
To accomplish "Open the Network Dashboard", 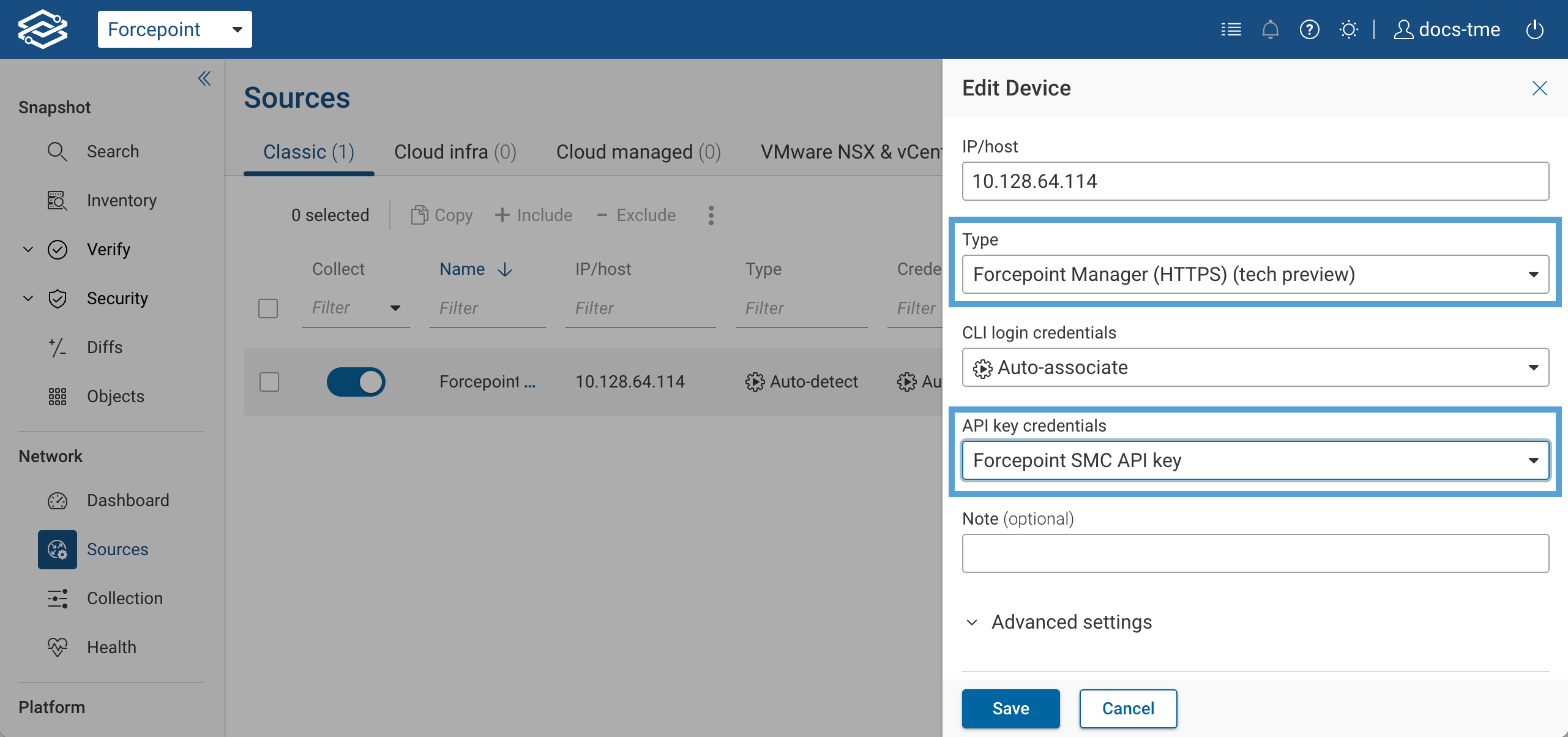I will coord(128,500).
